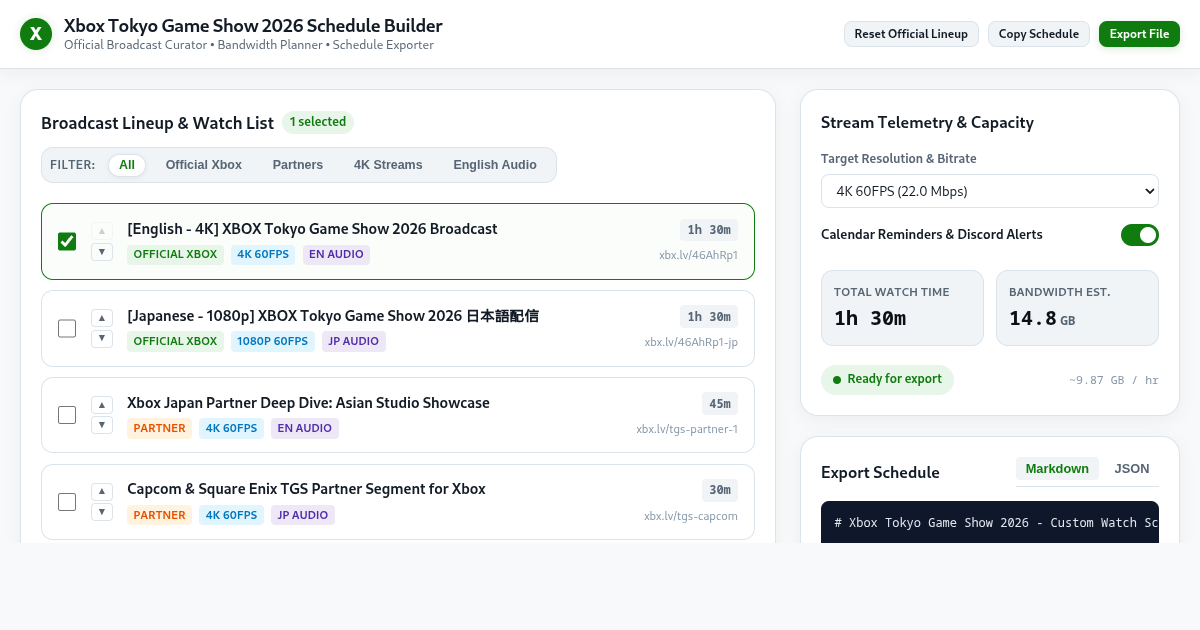1200x630 pixels.
Task: Move English 4K broadcast down
Action: pos(102,252)
